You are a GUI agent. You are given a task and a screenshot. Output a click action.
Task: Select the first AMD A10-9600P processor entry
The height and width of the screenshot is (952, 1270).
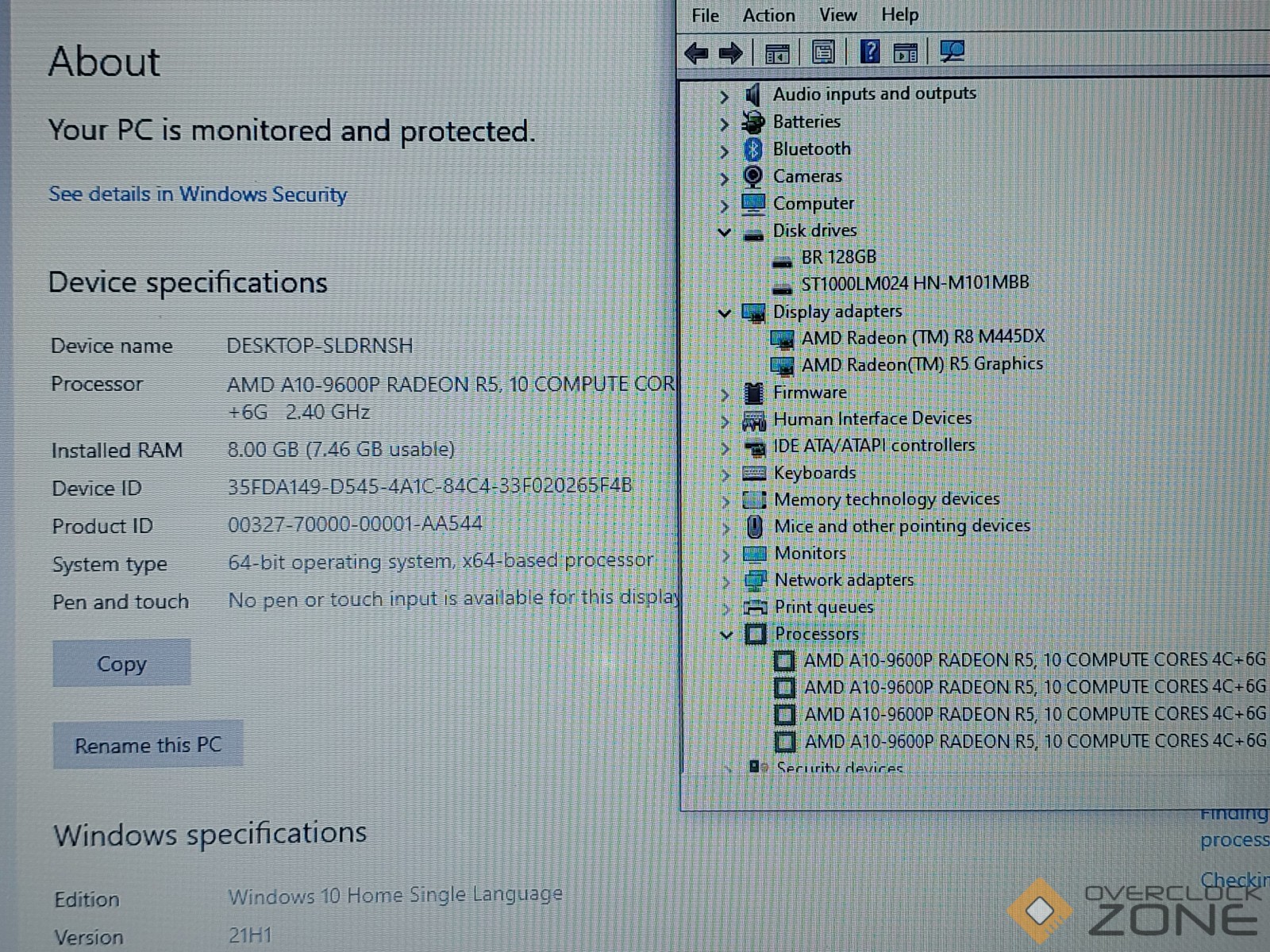(1034, 660)
